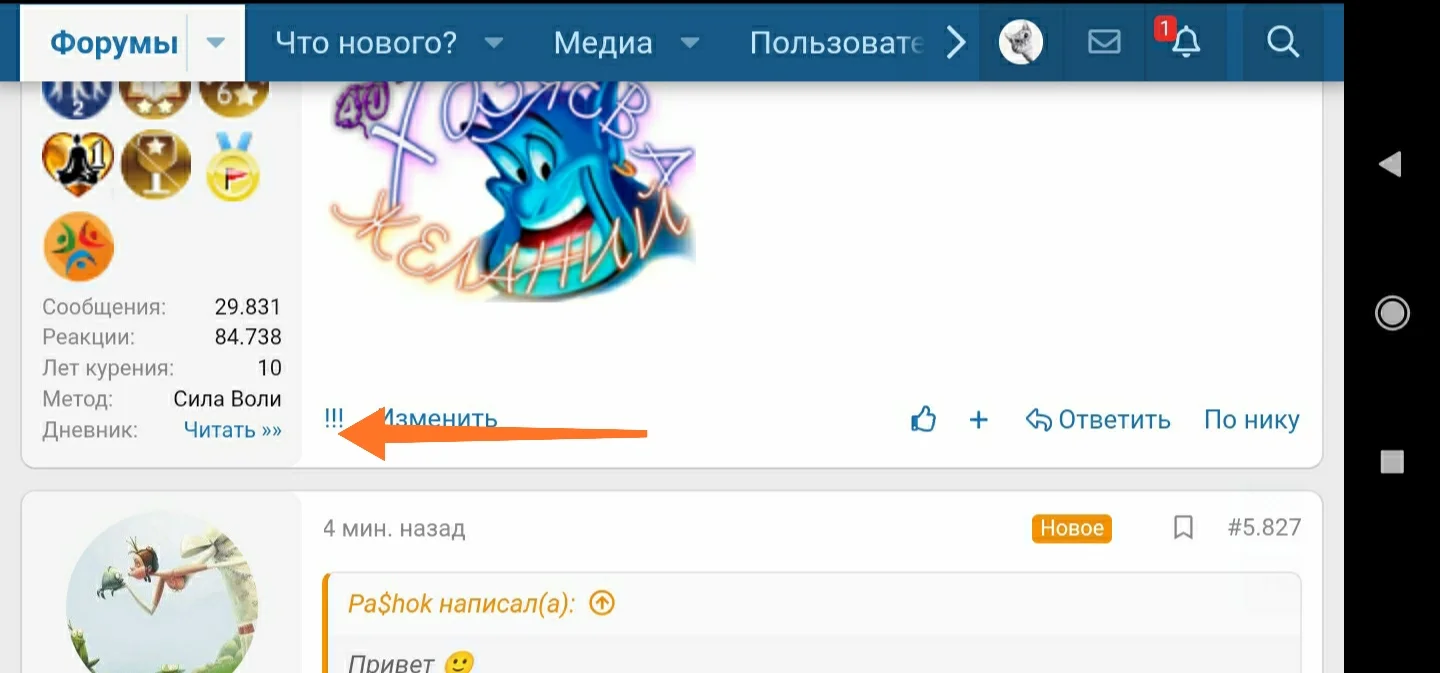Open the Что нового? navigation tab
The height and width of the screenshot is (673, 1440).
(x=366, y=43)
